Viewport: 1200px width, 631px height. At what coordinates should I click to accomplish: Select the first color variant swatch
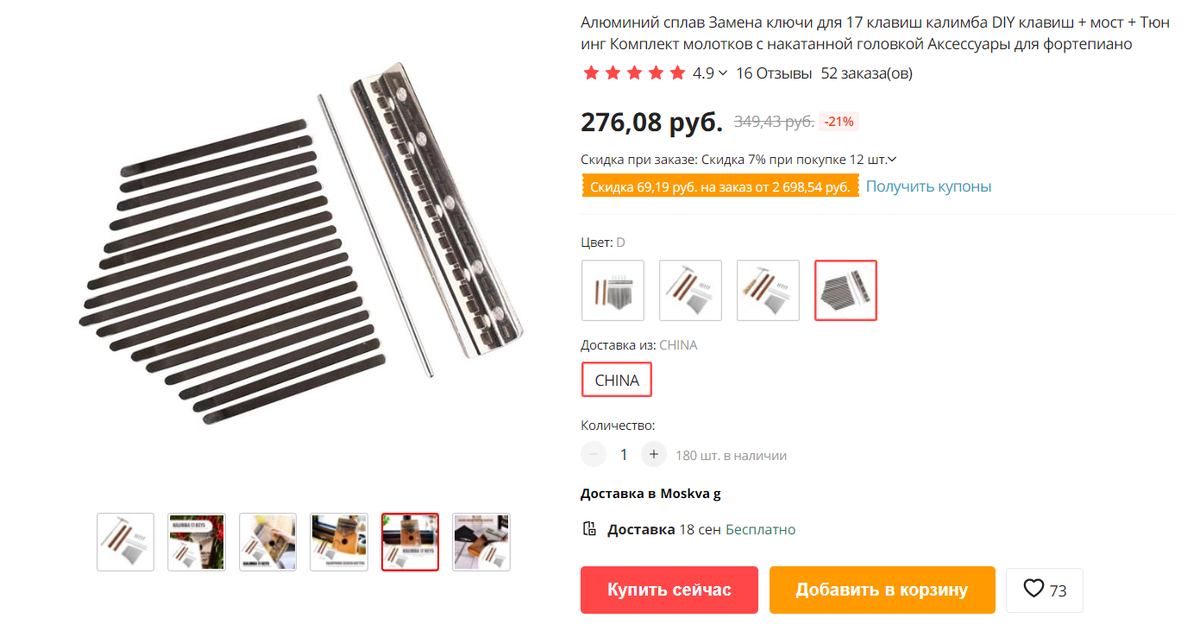point(613,290)
